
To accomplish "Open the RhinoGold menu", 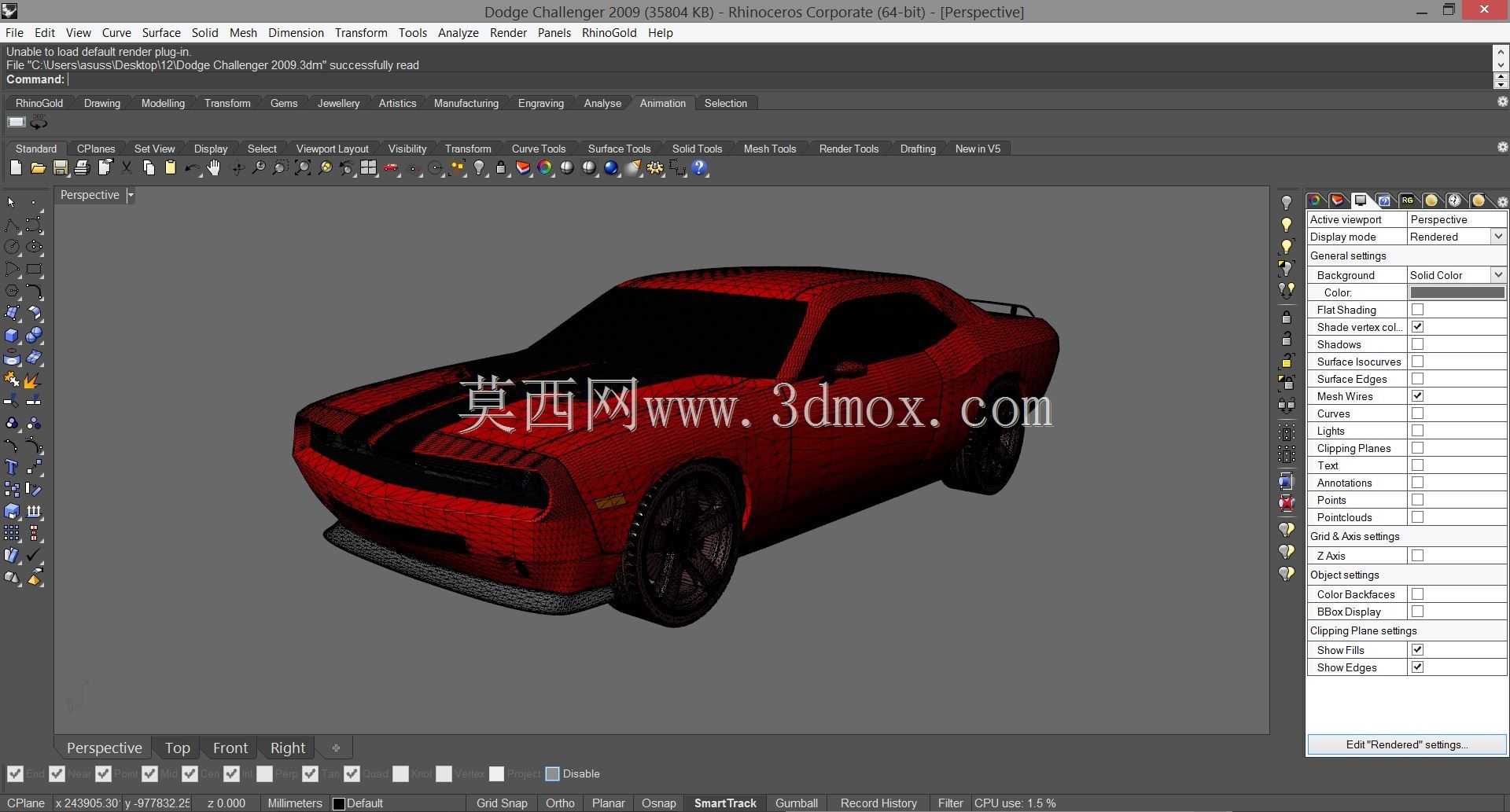I will pyautogui.click(x=610, y=33).
